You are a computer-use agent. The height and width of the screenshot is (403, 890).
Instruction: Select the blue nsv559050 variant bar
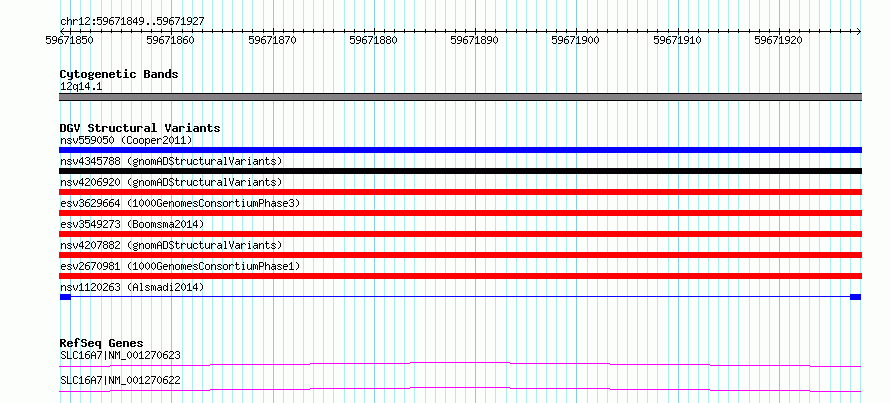pyautogui.click(x=460, y=150)
